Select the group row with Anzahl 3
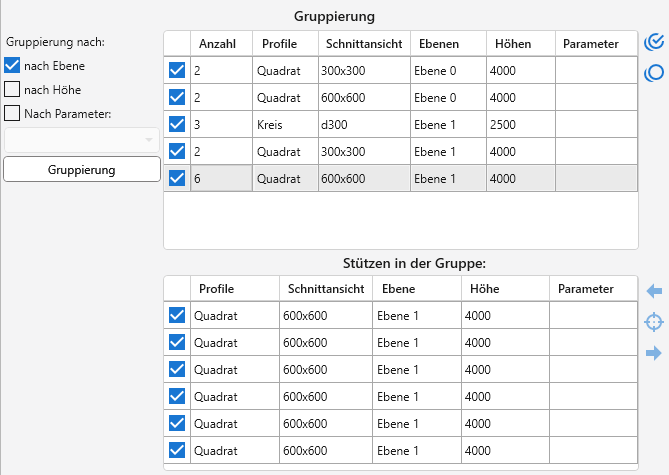The width and height of the screenshot is (669, 475). pos(400,124)
